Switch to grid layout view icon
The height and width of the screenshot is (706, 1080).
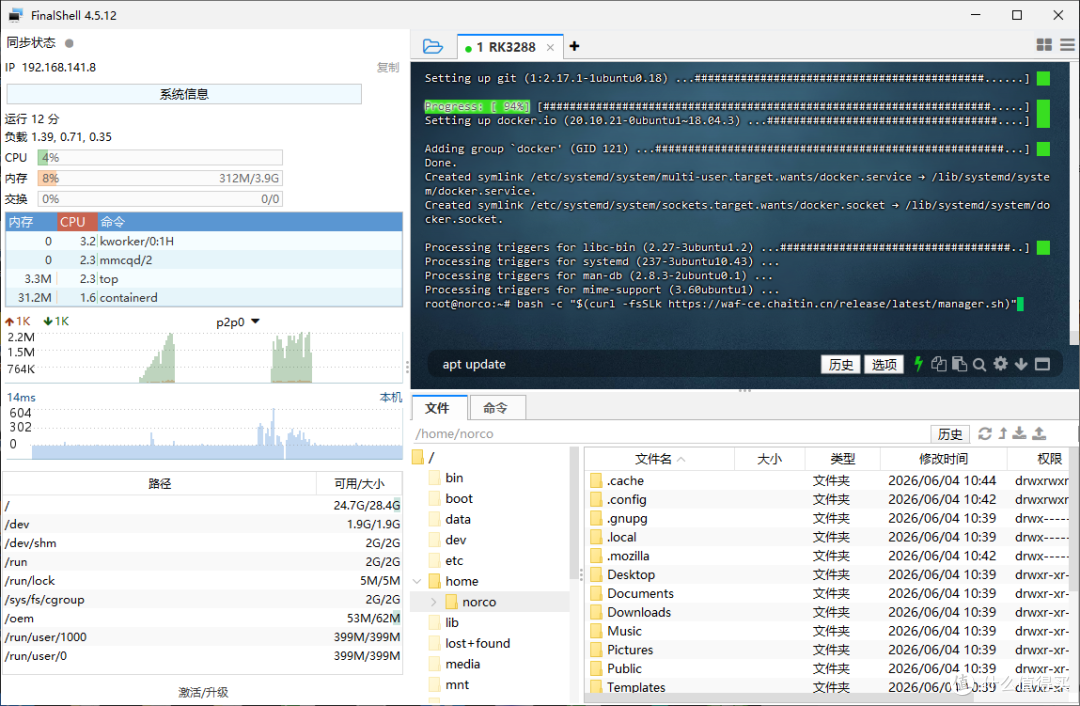pos(1044,45)
